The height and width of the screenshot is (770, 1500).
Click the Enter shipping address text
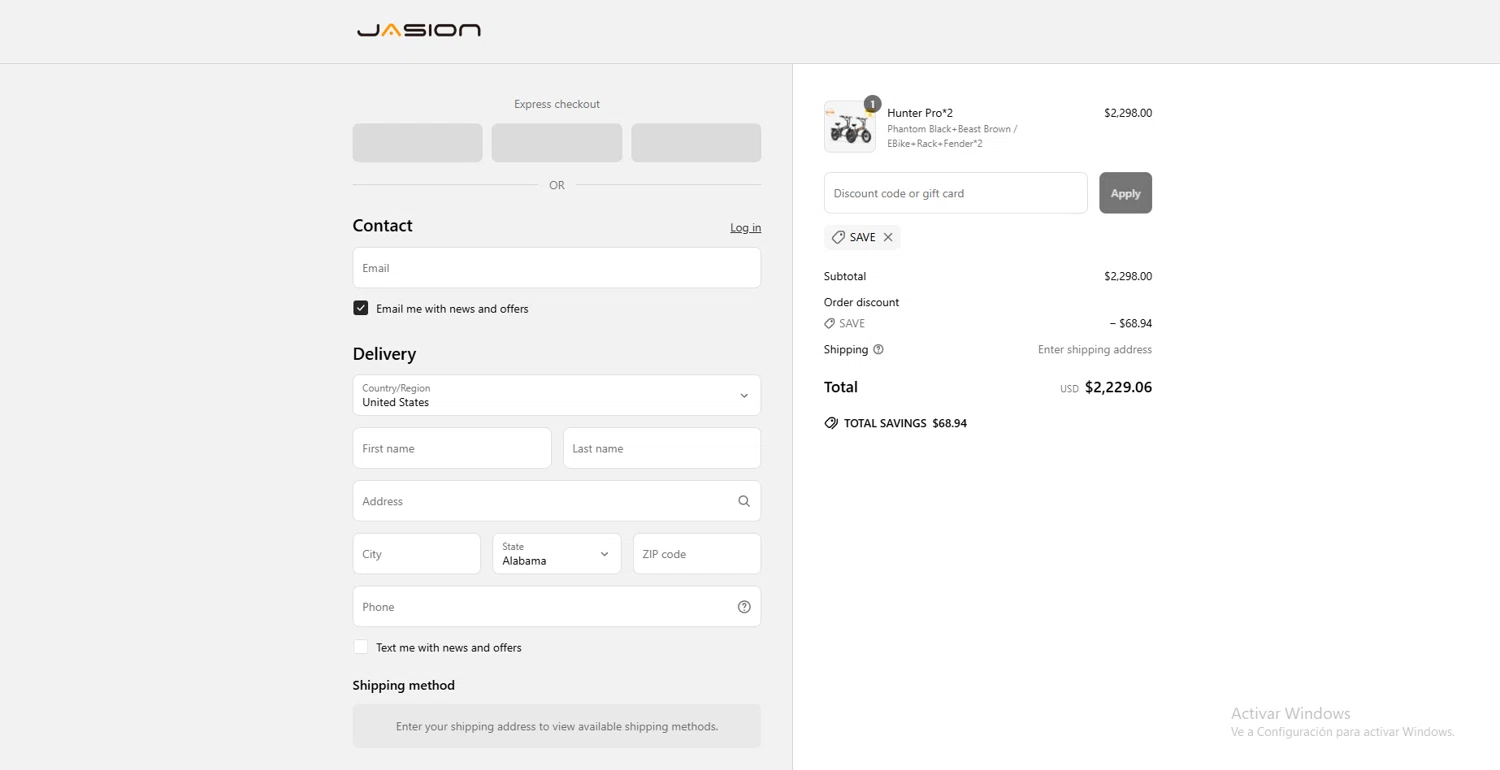(1095, 350)
